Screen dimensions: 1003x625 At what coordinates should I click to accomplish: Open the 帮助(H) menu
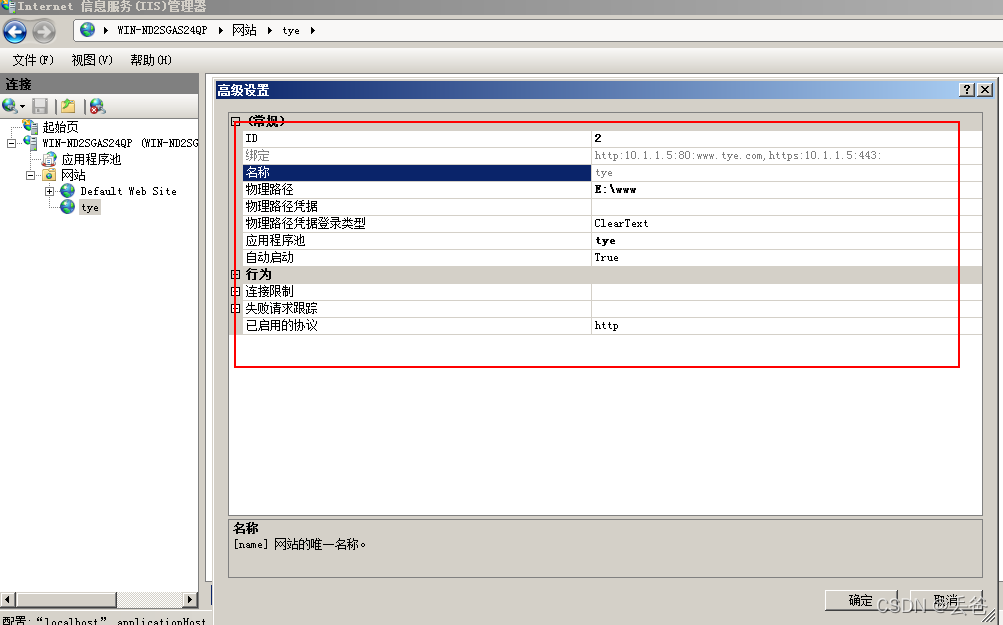tap(151, 60)
